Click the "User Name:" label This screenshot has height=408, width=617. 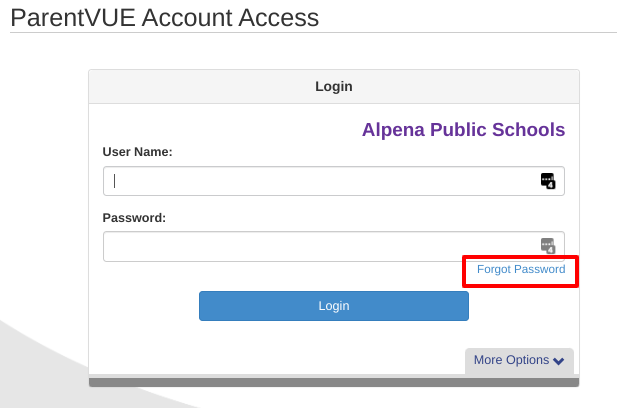(x=137, y=152)
